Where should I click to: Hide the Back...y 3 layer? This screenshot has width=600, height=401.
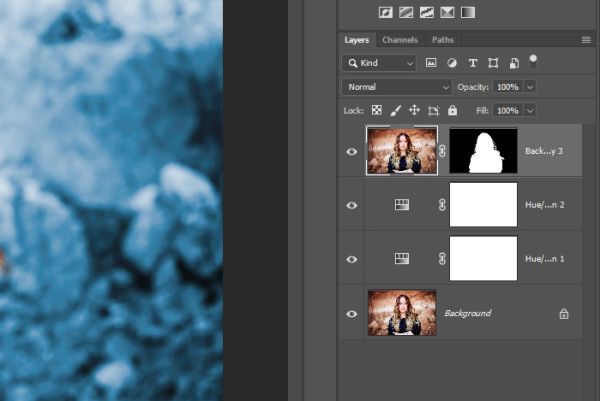(352, 152)
